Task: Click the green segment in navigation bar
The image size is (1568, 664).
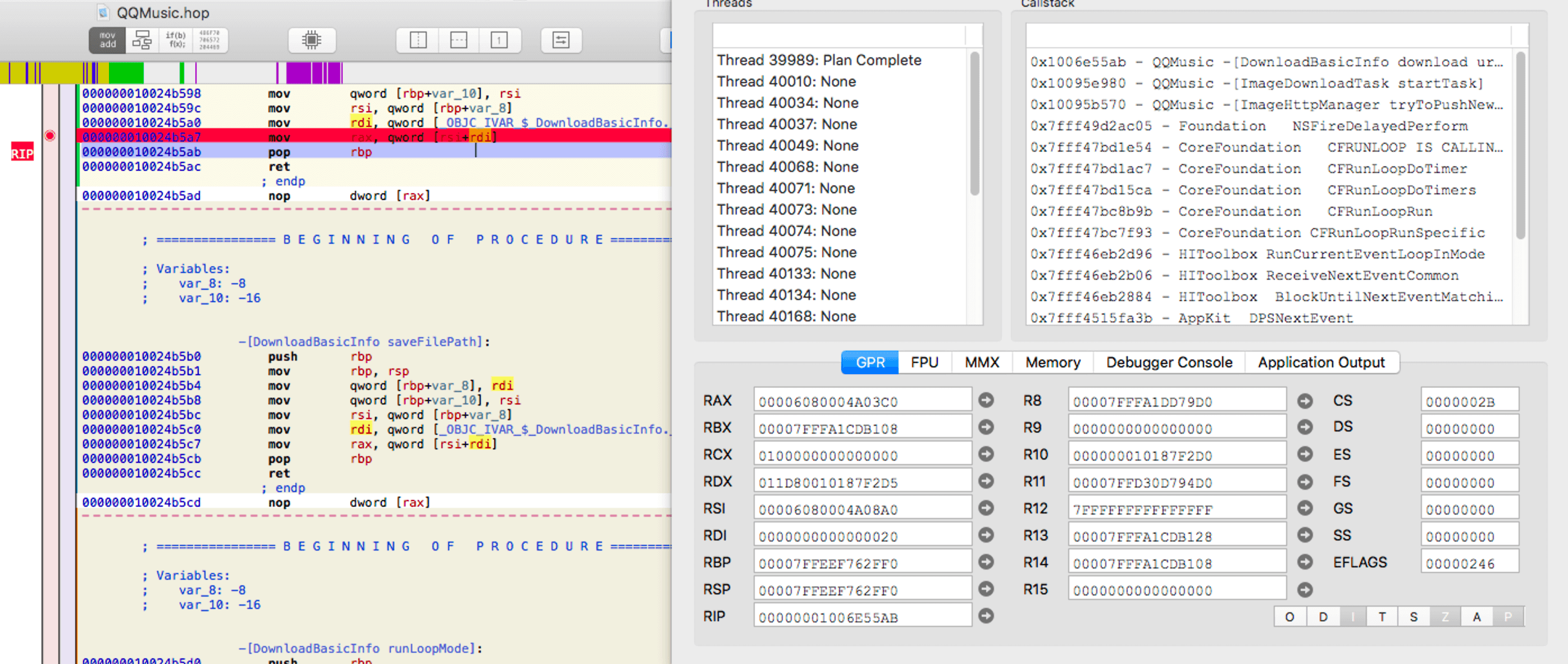Action: click(x=126, y=73)
